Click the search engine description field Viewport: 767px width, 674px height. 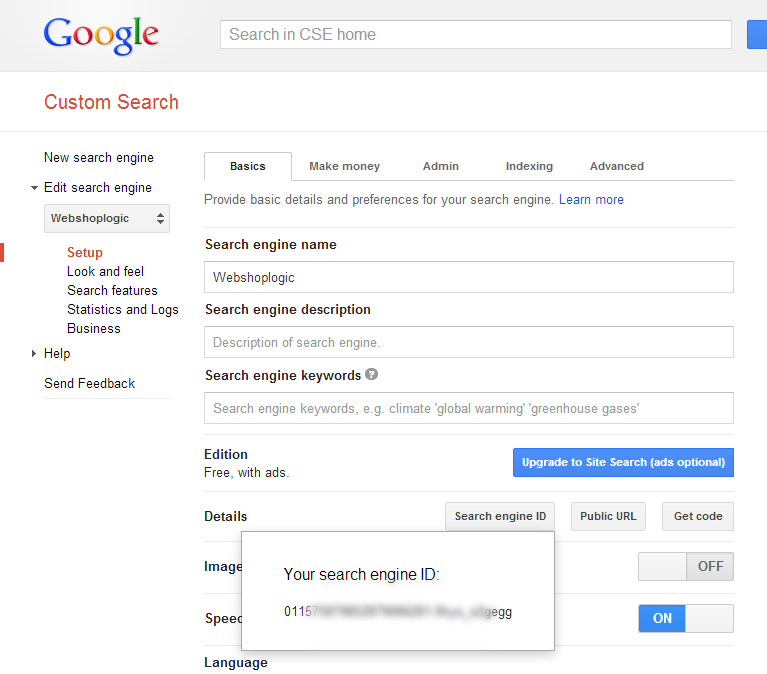coord(469,342)
